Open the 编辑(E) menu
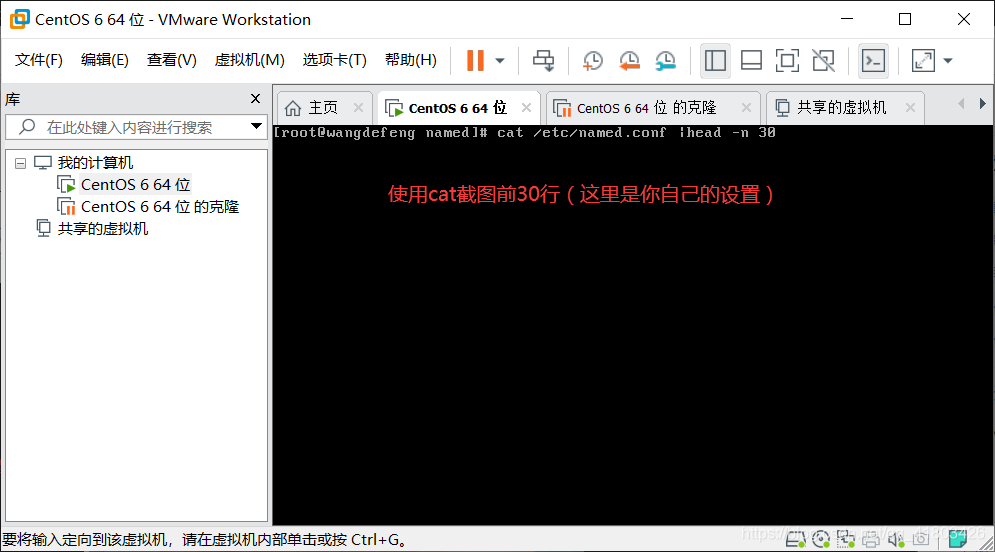995x552 pixels. [105, 60]
